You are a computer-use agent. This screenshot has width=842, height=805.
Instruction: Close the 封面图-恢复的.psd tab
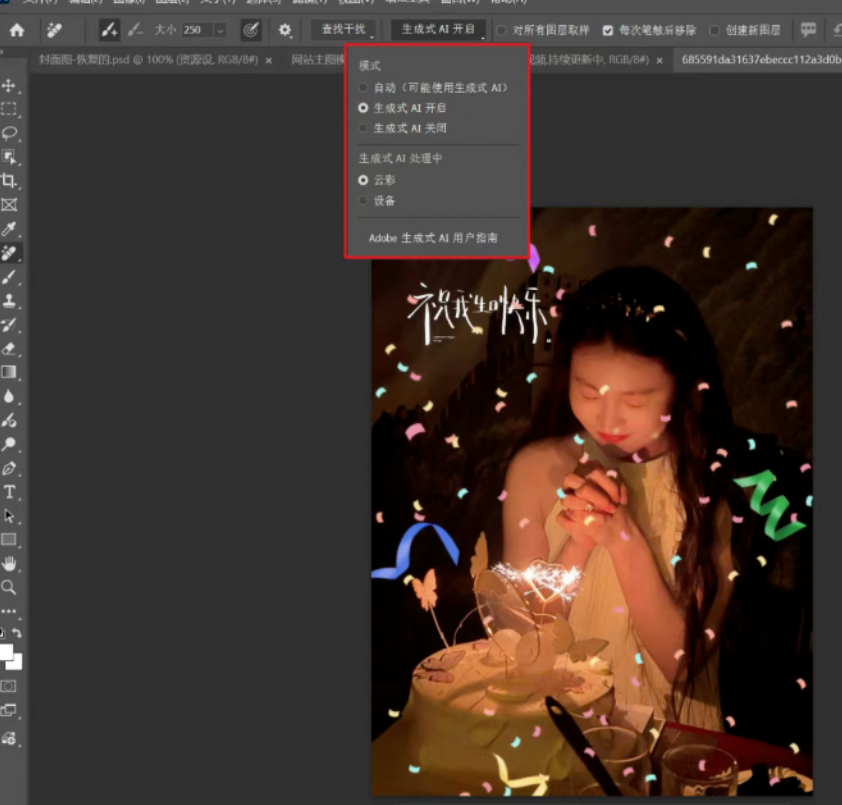click(268, 61)
